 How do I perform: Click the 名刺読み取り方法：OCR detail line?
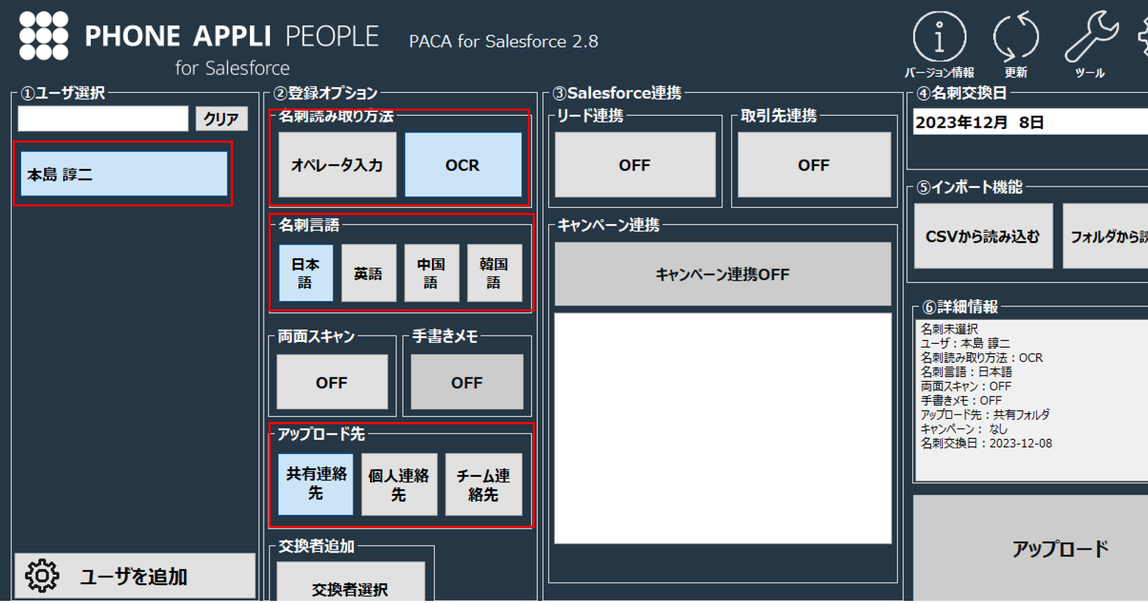click(981, 358)
